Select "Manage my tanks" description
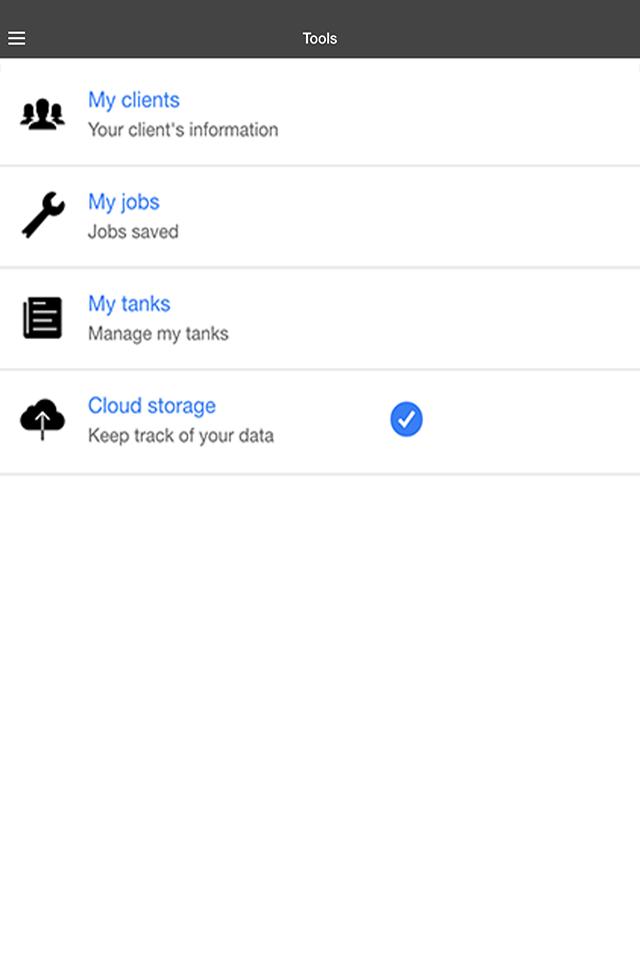Viewport: 640px width, 960px height. pos(158,334)
